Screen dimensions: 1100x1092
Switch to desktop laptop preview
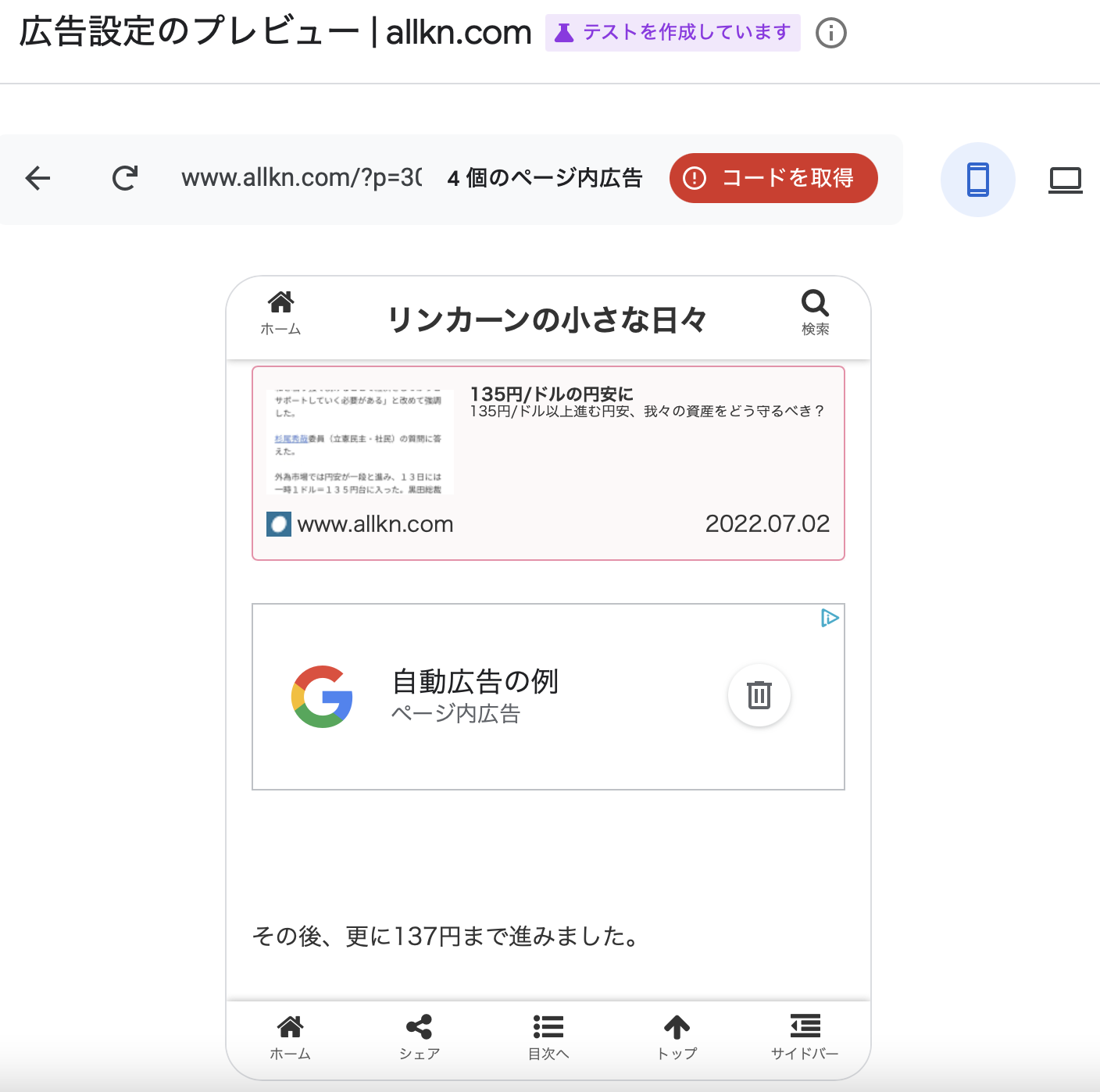(x=1066, y=180)
